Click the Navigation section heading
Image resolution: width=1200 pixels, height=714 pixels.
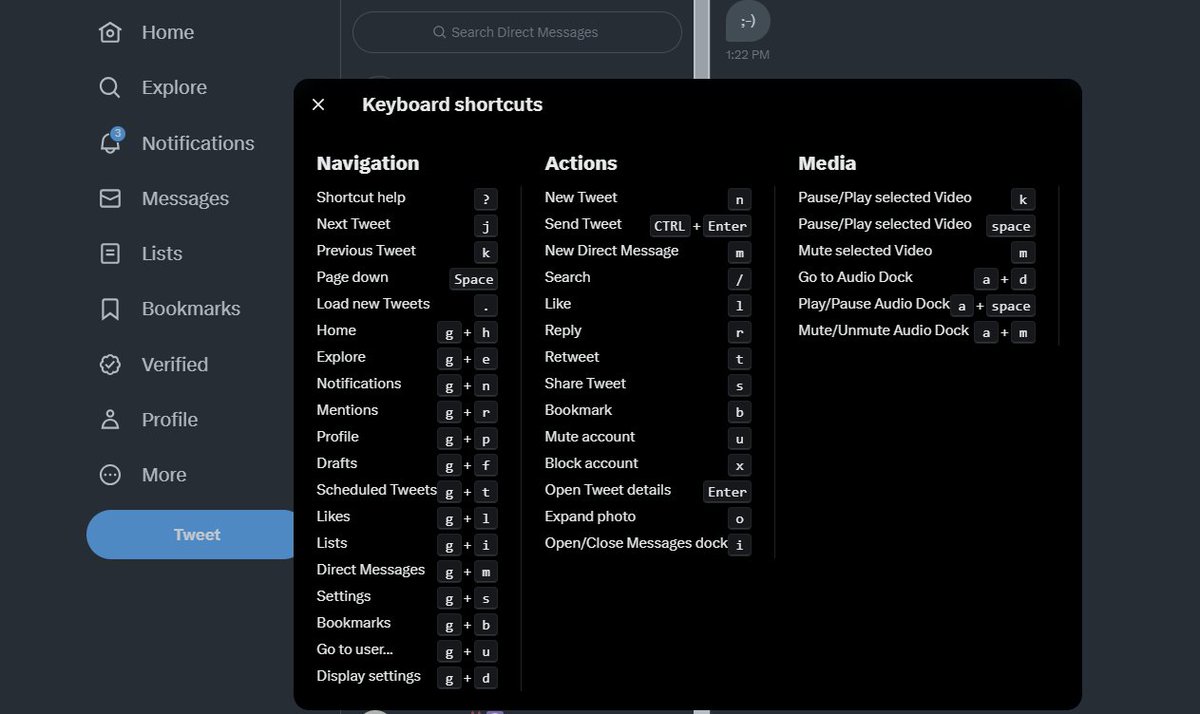368,163
